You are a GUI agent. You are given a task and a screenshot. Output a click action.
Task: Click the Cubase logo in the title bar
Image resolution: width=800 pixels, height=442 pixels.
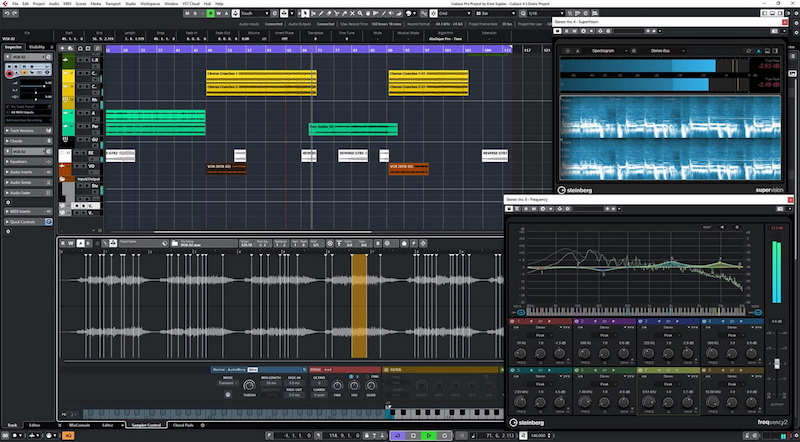(4, 3)
